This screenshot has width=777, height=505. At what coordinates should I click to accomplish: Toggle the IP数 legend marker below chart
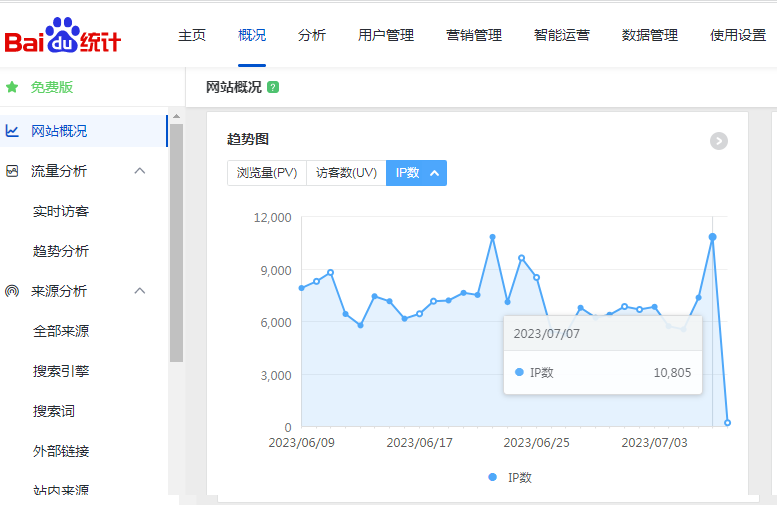[493, 477]
